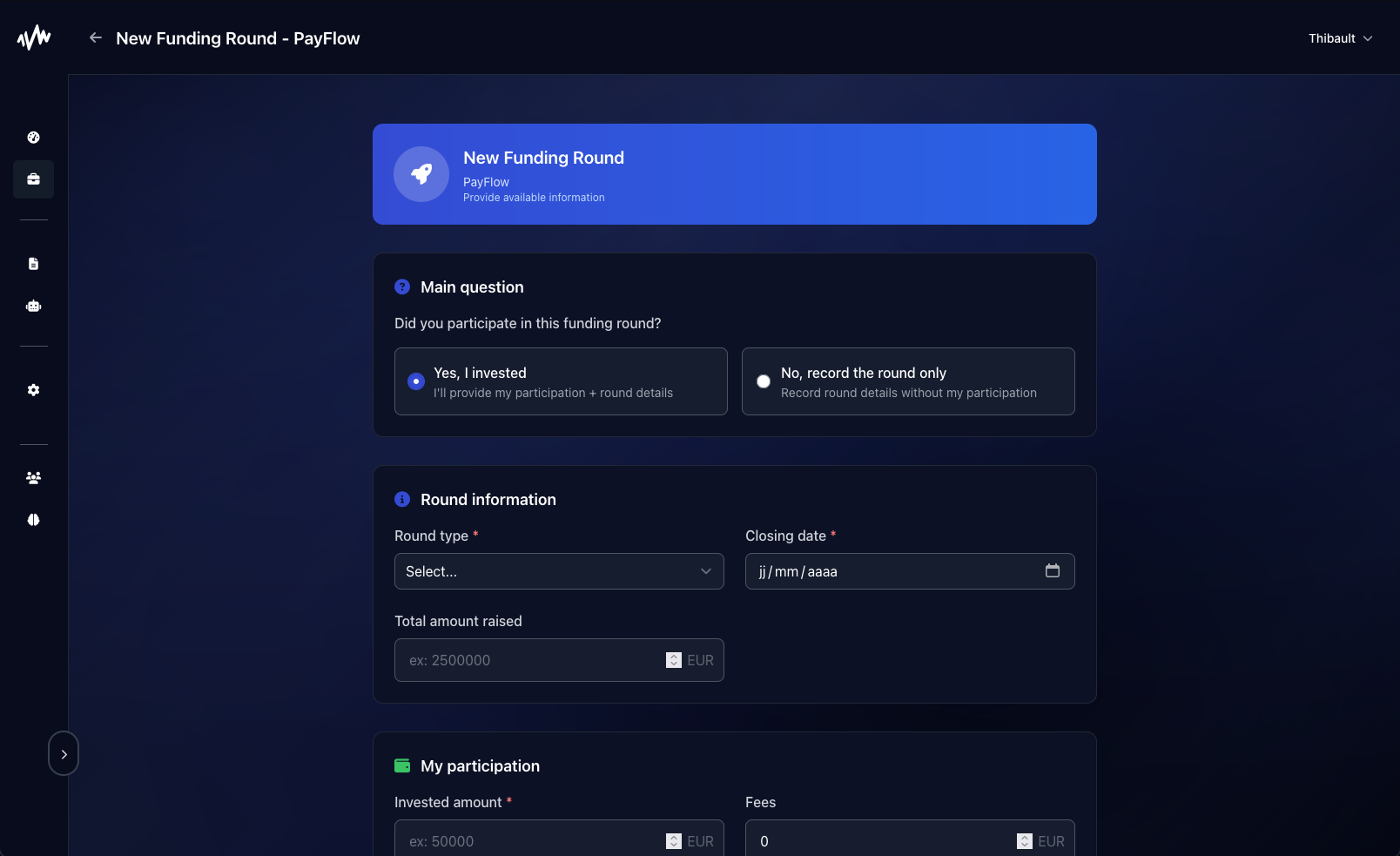Viewport: 1400px width, 856px height.
Task: Open the Round type dropdown
Action: click(x=559, y=571)
